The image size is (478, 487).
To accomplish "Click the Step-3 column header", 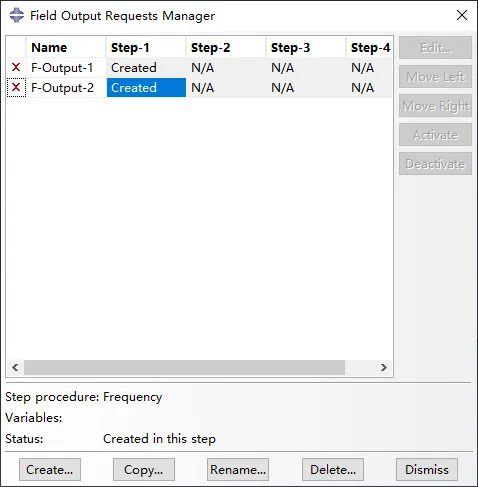I will [306, 47].
